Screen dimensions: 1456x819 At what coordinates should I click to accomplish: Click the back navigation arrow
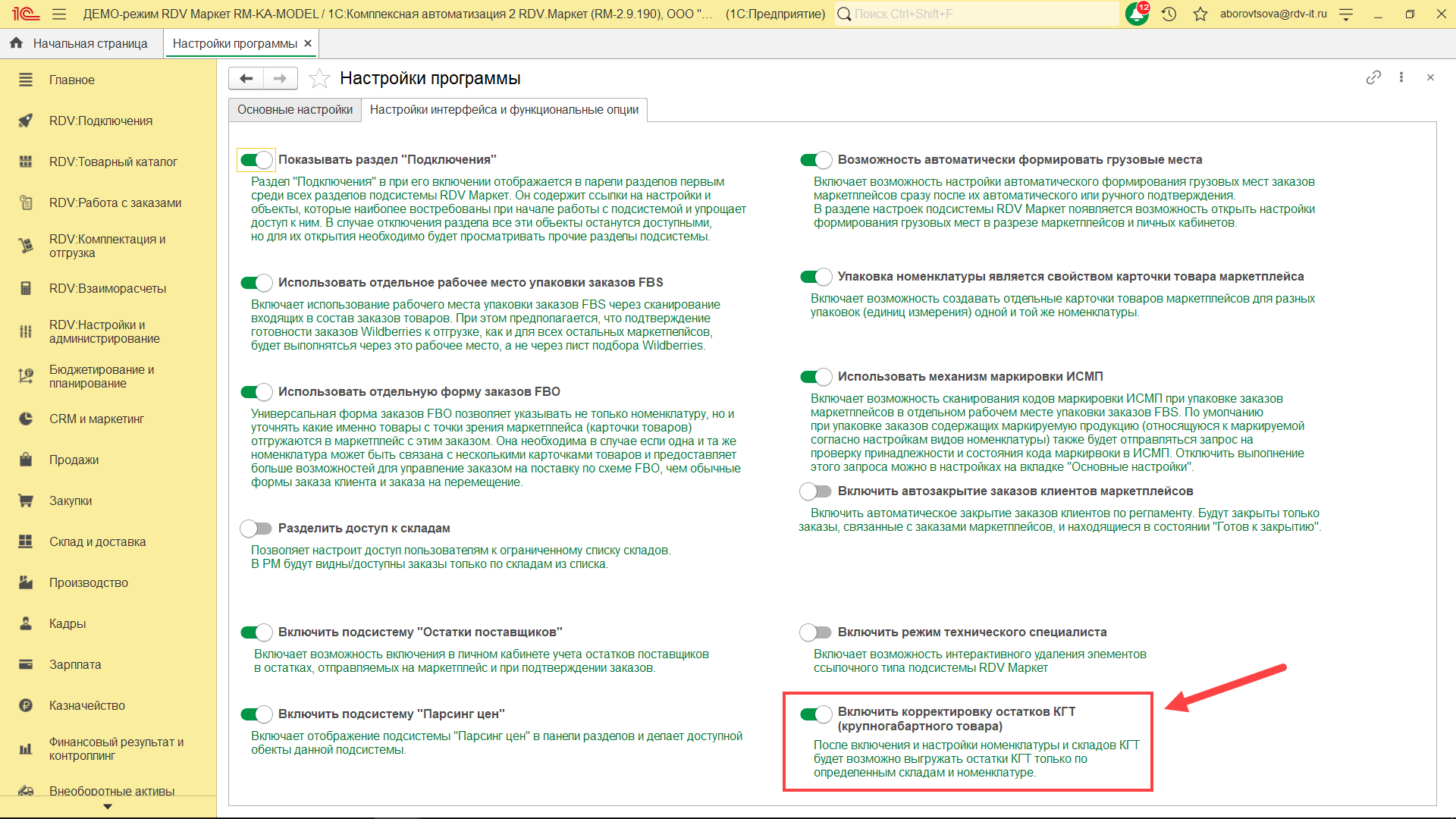tap(246, 78)
